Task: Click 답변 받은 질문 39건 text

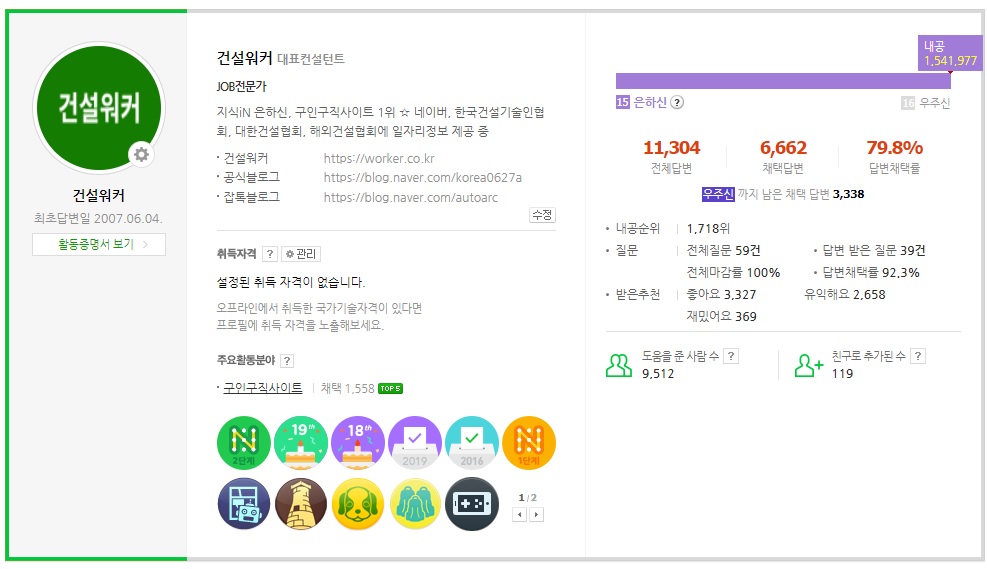Action: coord(874,251)
